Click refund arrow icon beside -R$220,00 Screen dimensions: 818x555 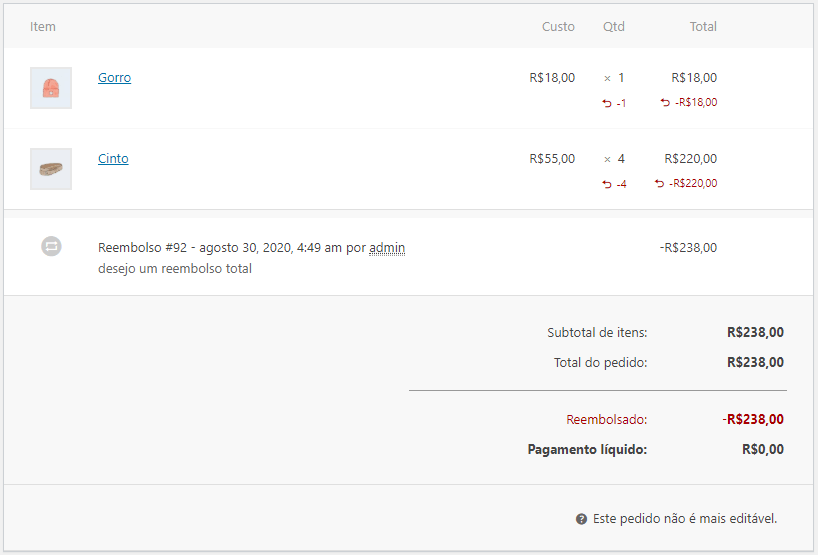click(659, 184)
